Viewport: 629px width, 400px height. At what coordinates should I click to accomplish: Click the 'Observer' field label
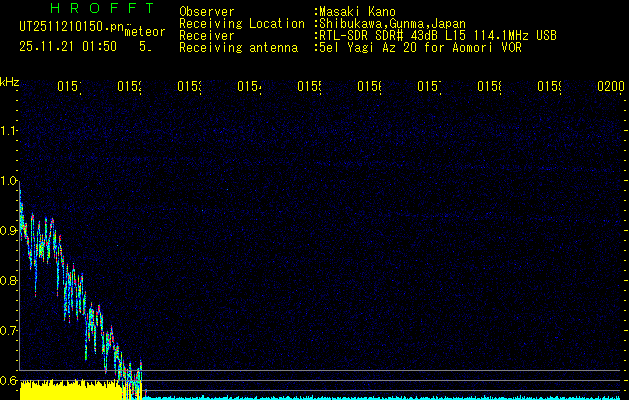pyautogui.click(x=207, y=12)
